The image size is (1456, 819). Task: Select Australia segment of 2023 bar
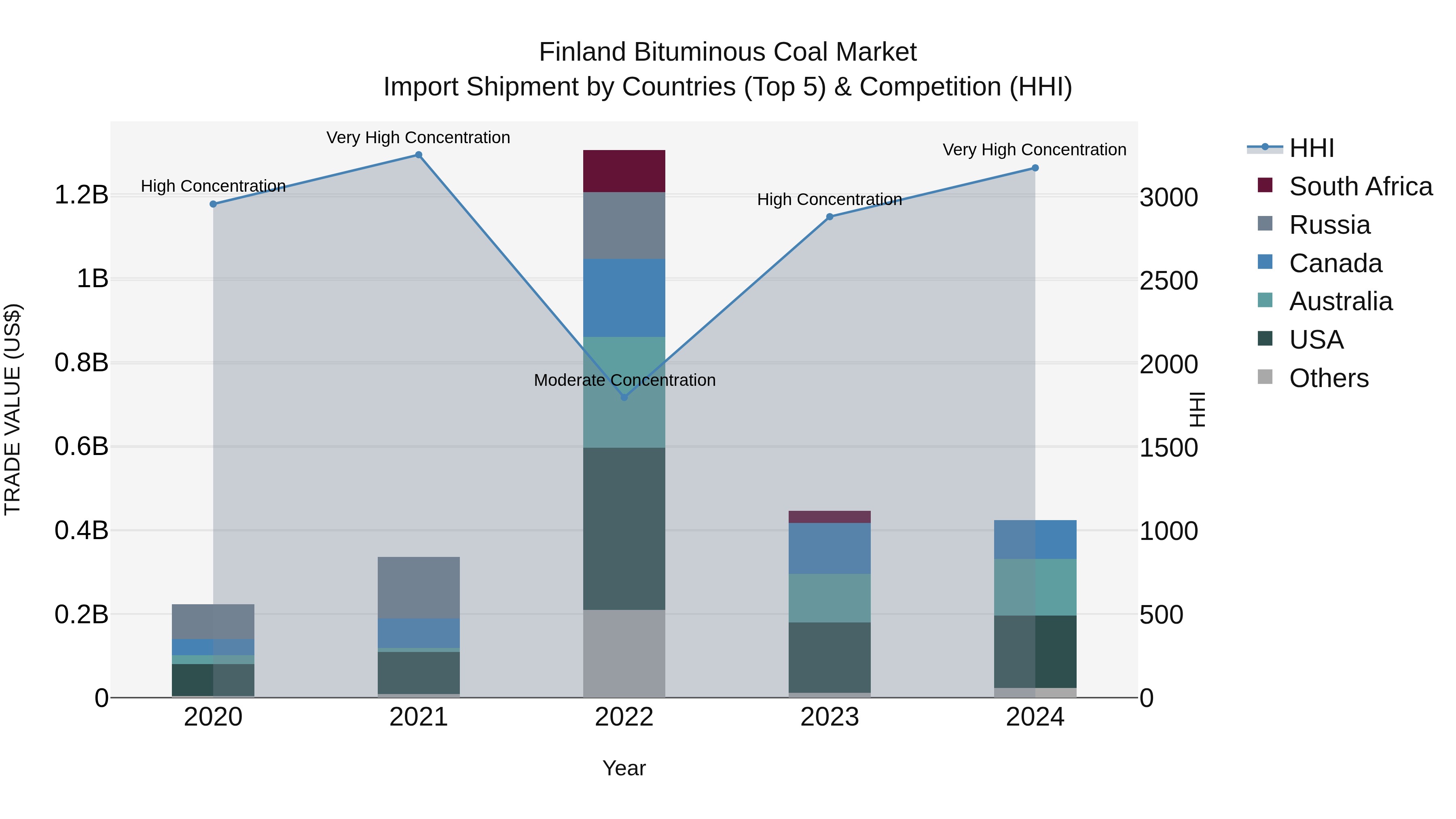tap(830, 598)
